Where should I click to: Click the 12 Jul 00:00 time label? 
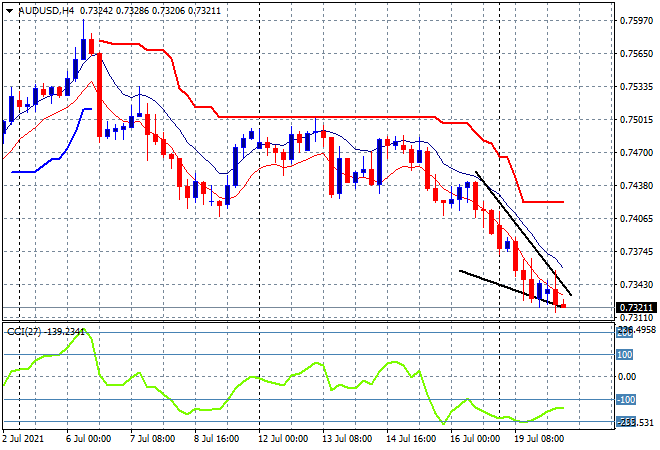pyautogui.click(x=283, y=439)
